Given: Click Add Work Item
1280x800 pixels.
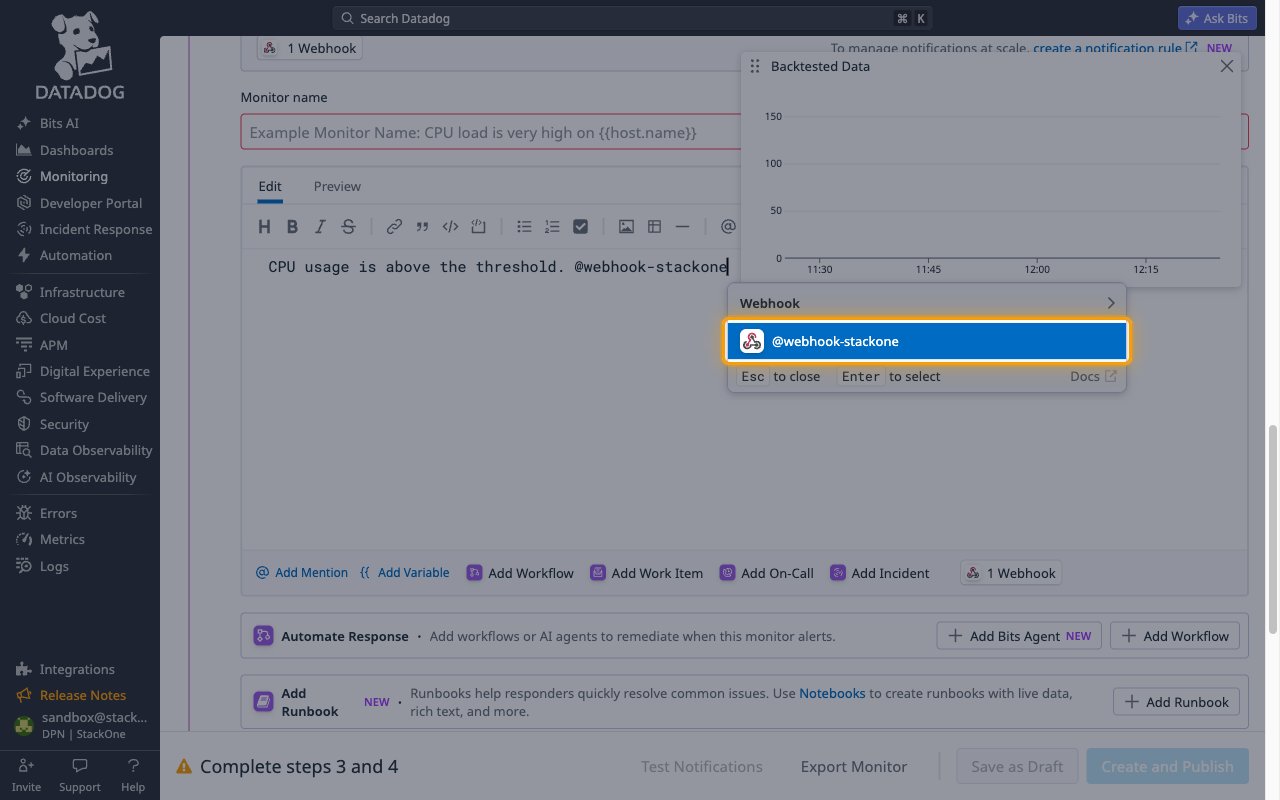Looking at the screenshot, I should click(x=646, y=573).
